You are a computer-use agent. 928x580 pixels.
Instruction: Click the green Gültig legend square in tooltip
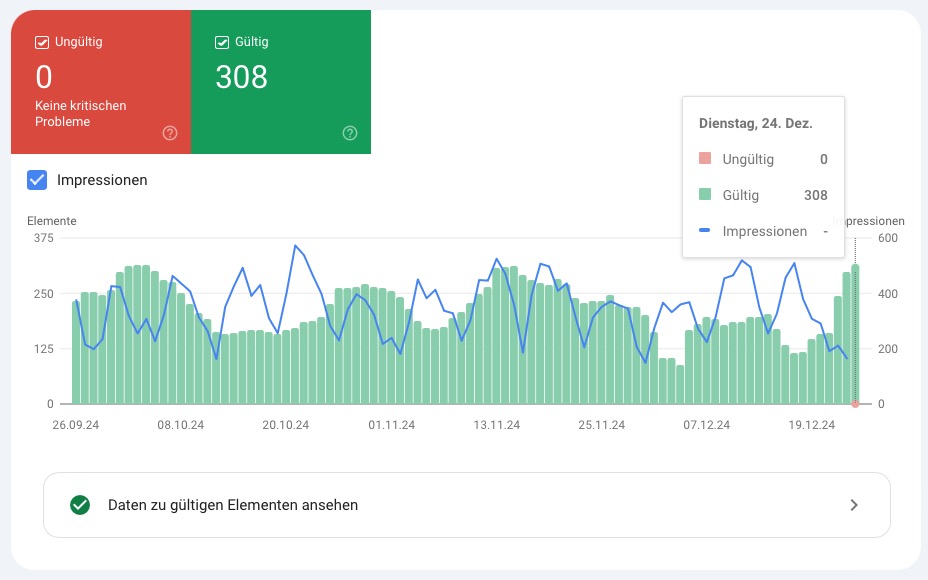pos(706,195)
